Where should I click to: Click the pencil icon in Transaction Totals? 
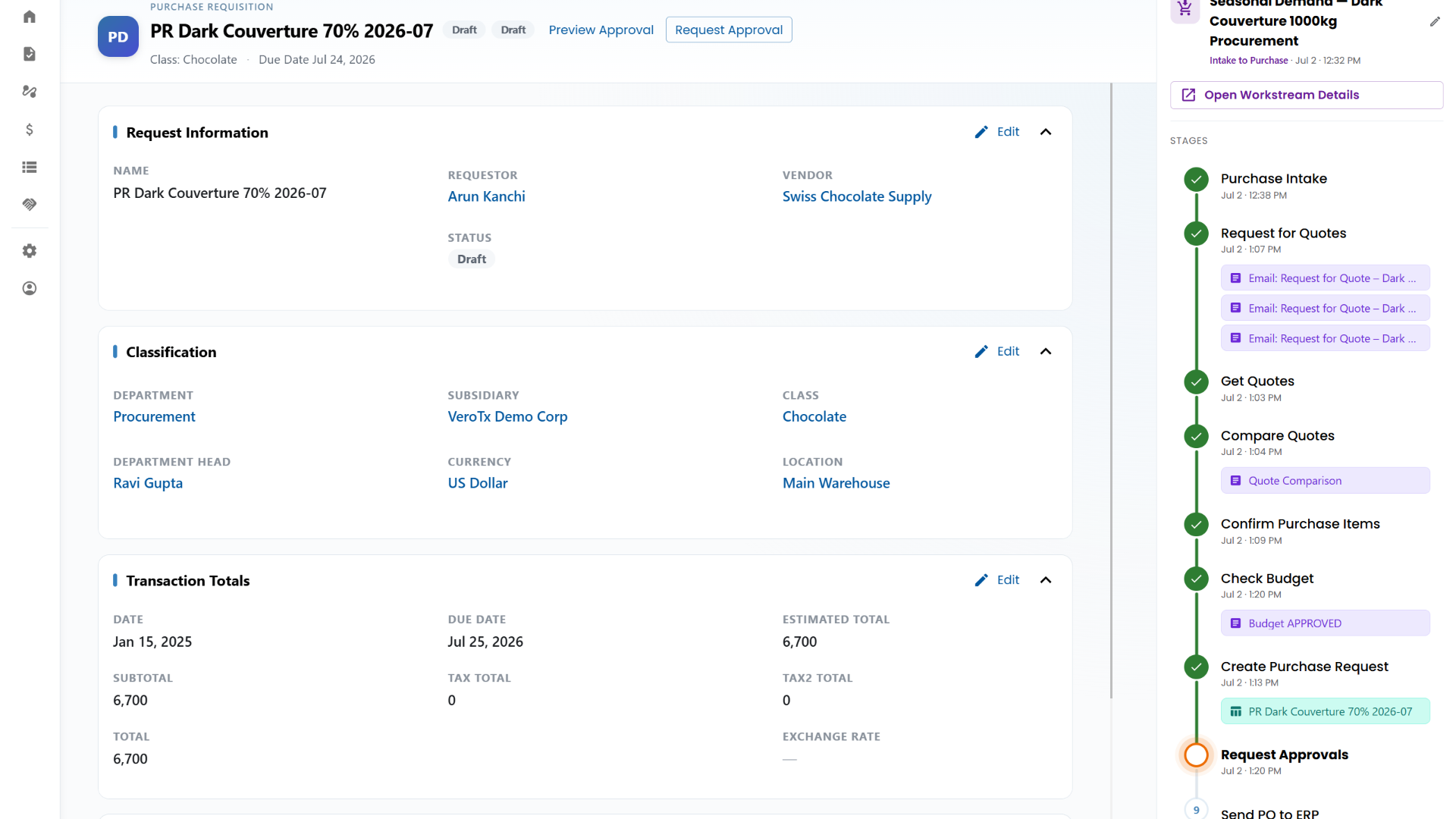(981, 580)
